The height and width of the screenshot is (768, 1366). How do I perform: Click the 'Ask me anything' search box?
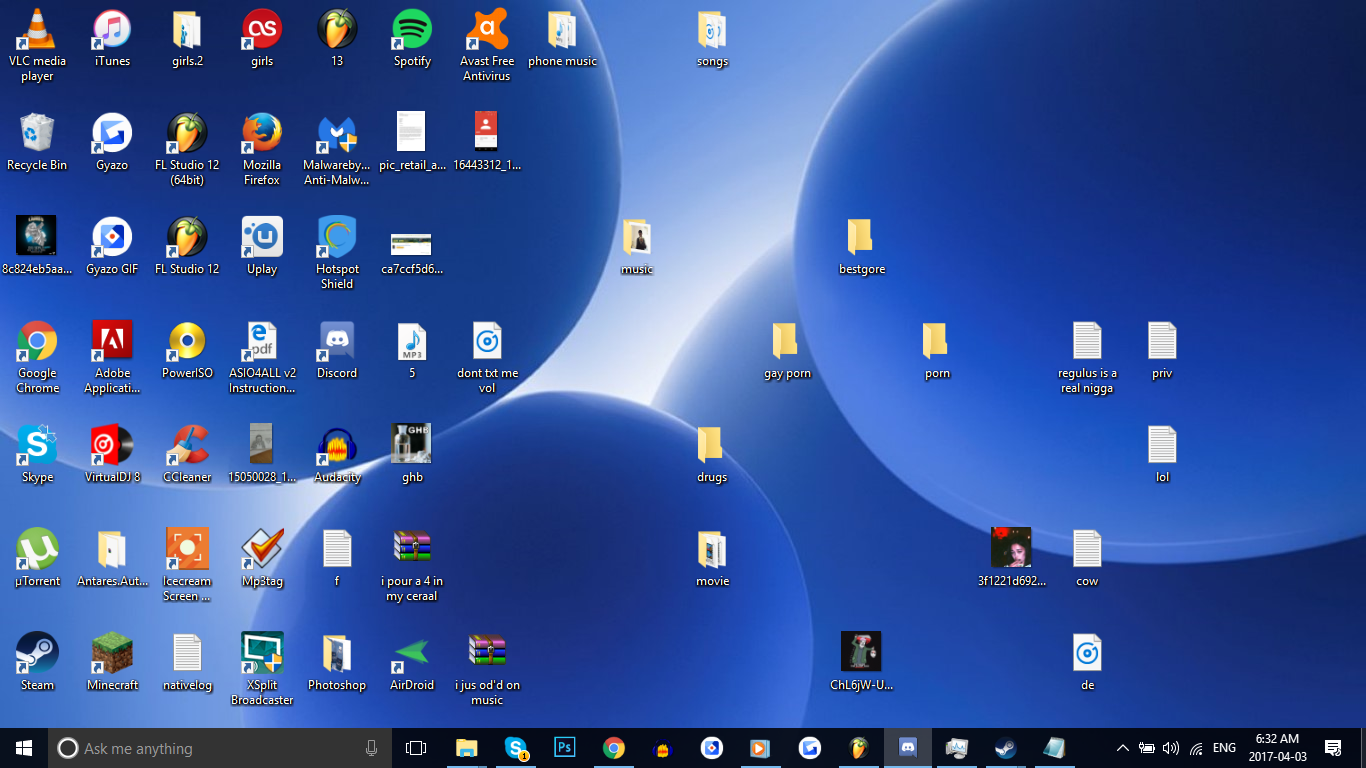click(220, 748)
